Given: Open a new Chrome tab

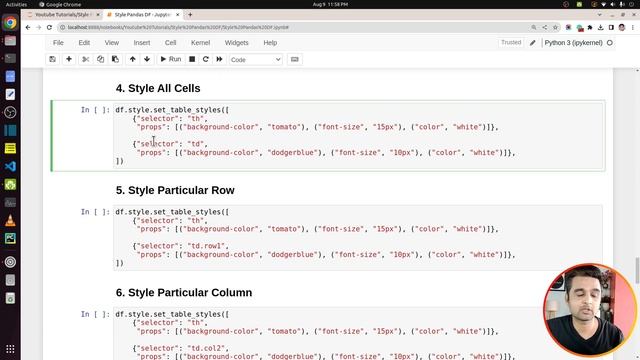Looking at the screenshot, I should [190, 15].
